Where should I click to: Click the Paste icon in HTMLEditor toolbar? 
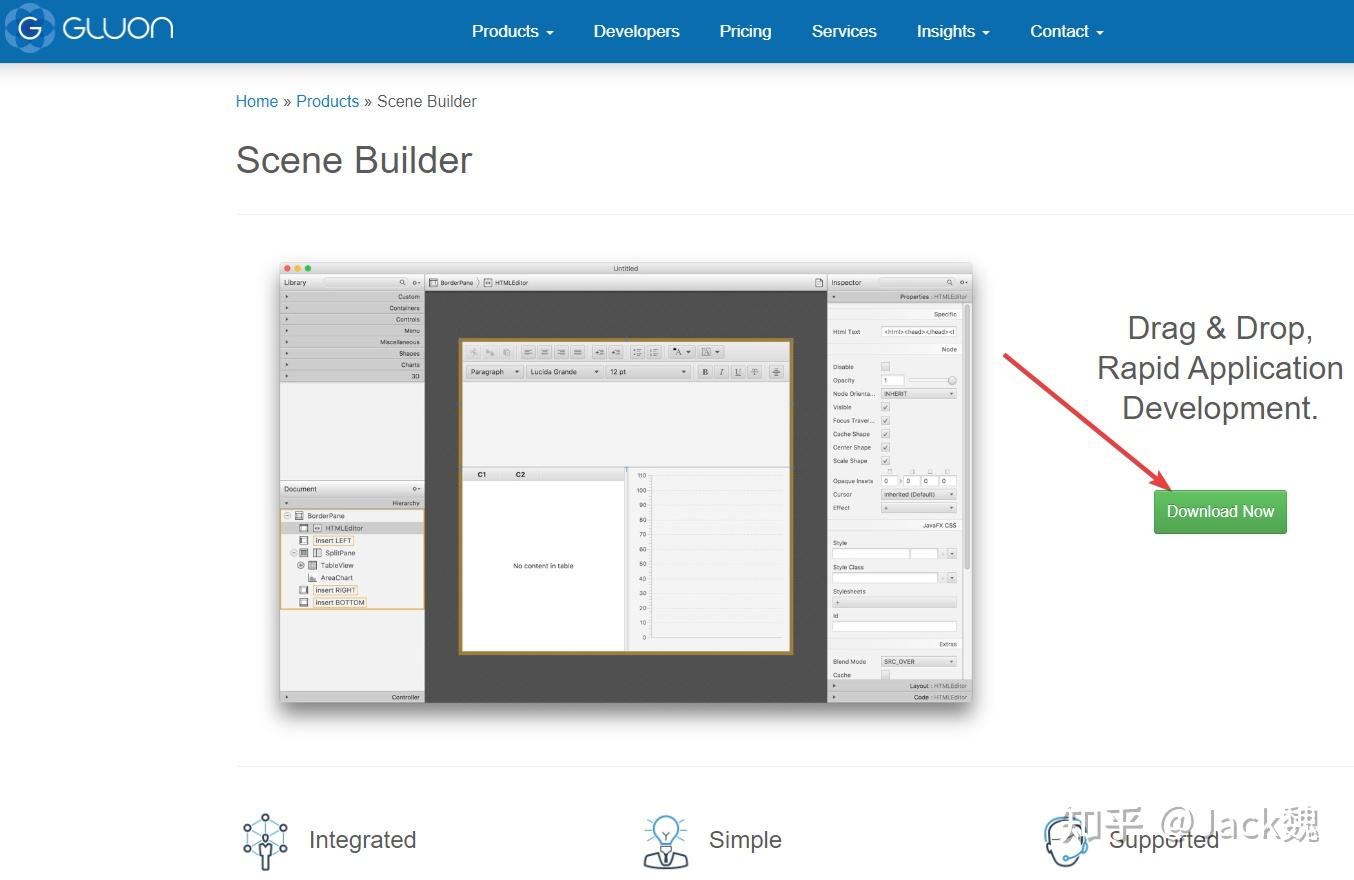(507, 351)
